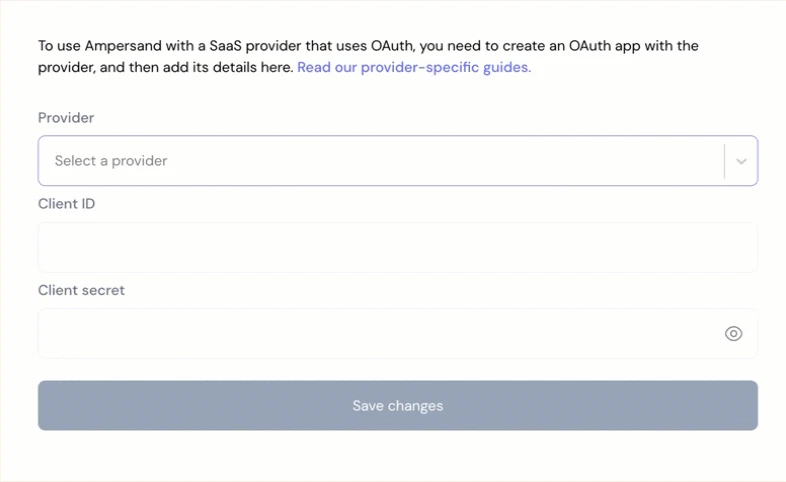Toggle client secret visibility eye icon
Viewport: 786px width, 482px height.
[733, 334]
